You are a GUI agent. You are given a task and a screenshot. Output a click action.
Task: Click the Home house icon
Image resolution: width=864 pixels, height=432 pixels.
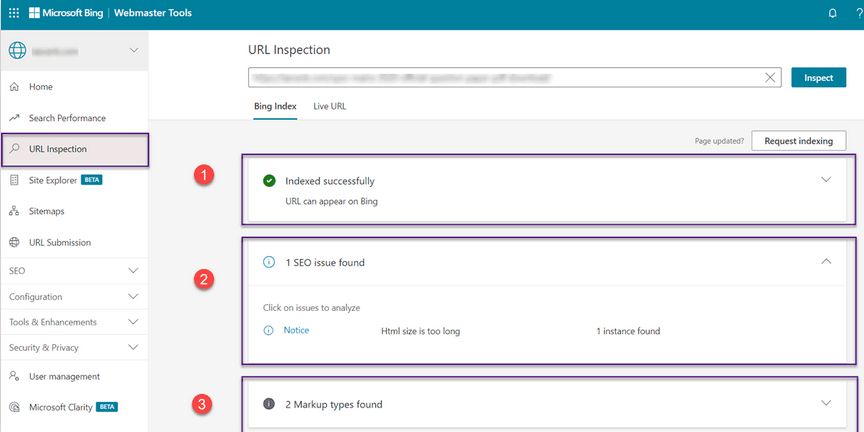tap(15, 87)
